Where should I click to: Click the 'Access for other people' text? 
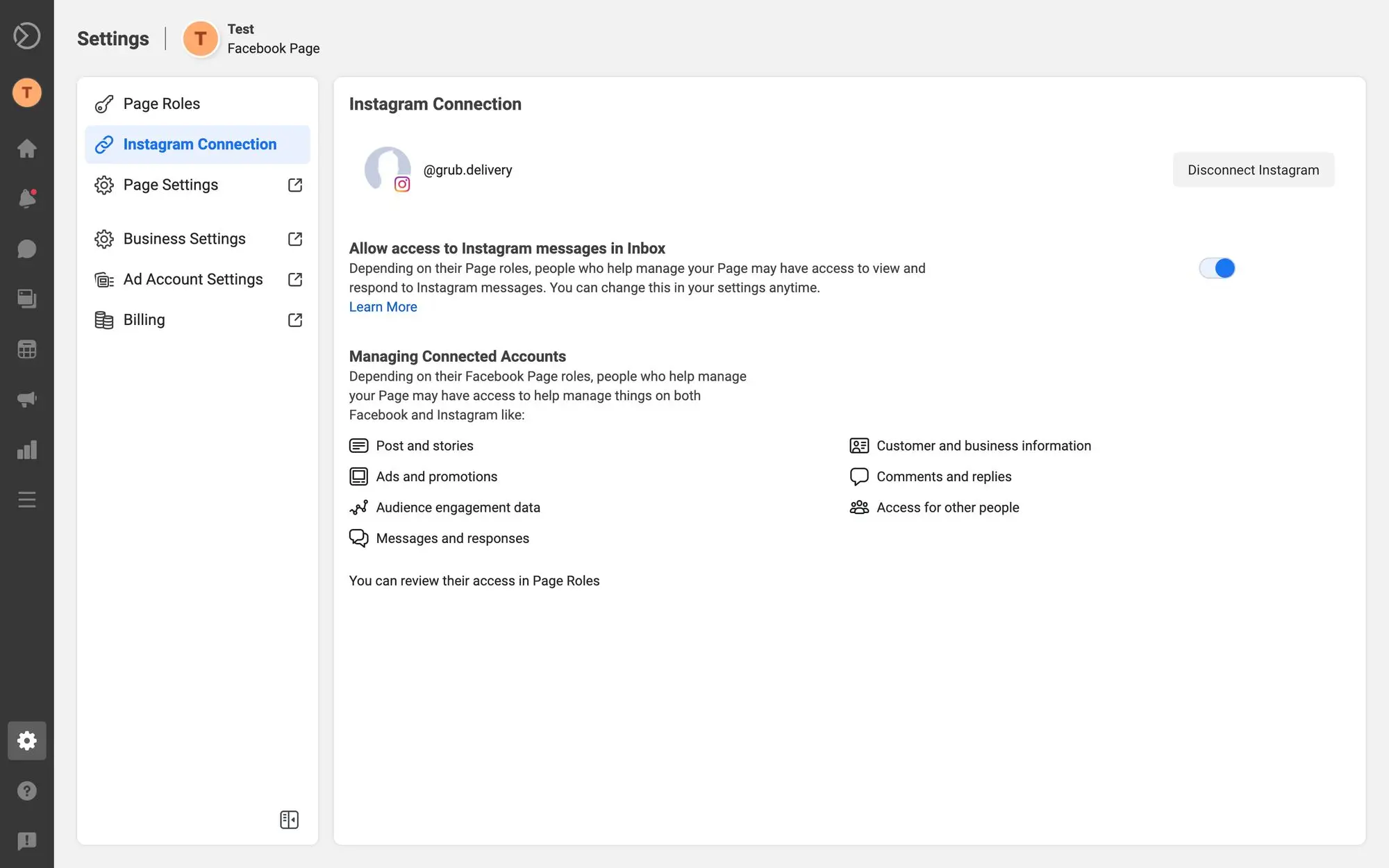[947, 508]
